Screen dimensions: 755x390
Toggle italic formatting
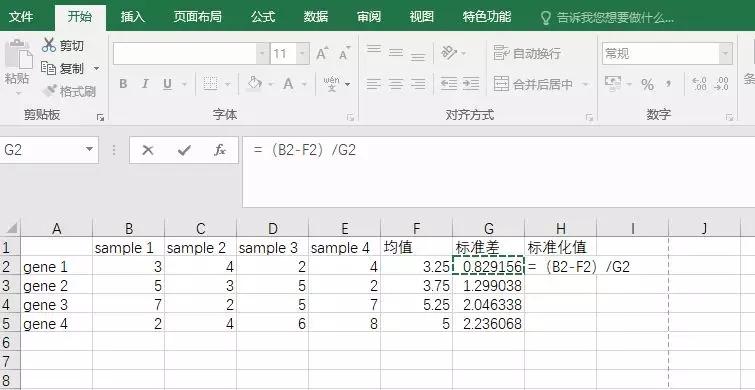pyautogui.click(x=144, y=84)
